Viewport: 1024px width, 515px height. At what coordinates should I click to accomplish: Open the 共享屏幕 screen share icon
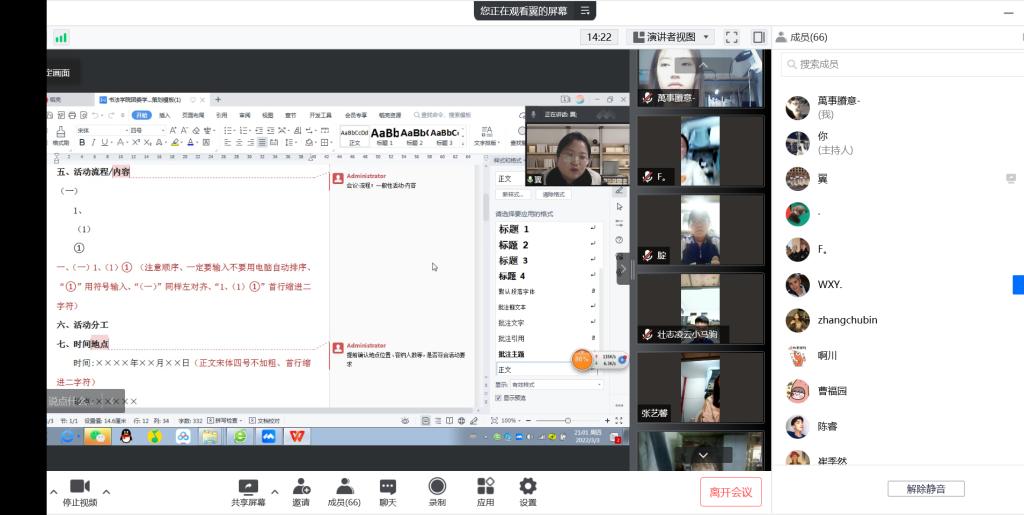248,486
